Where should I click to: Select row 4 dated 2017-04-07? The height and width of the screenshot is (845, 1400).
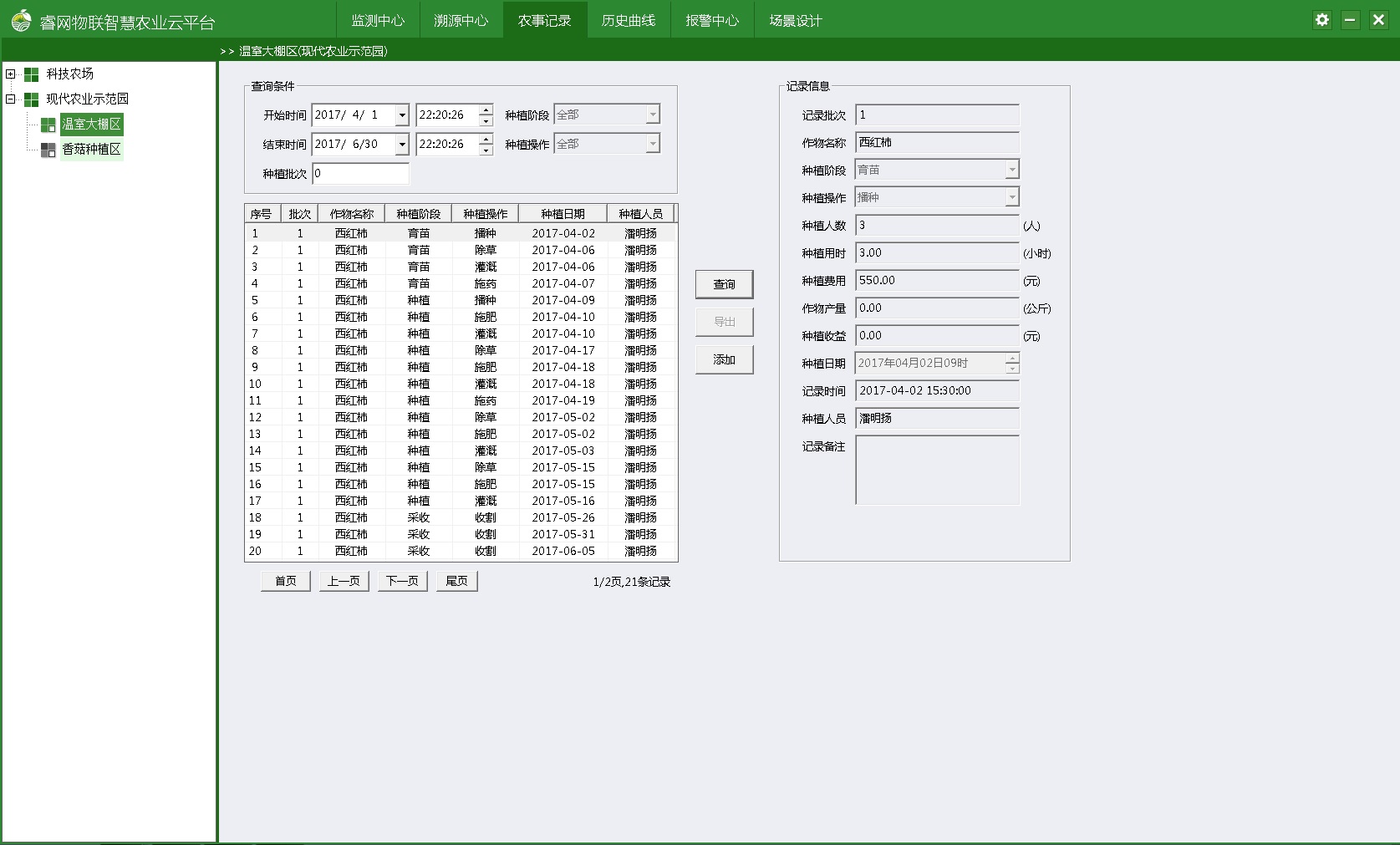(461, 283)
